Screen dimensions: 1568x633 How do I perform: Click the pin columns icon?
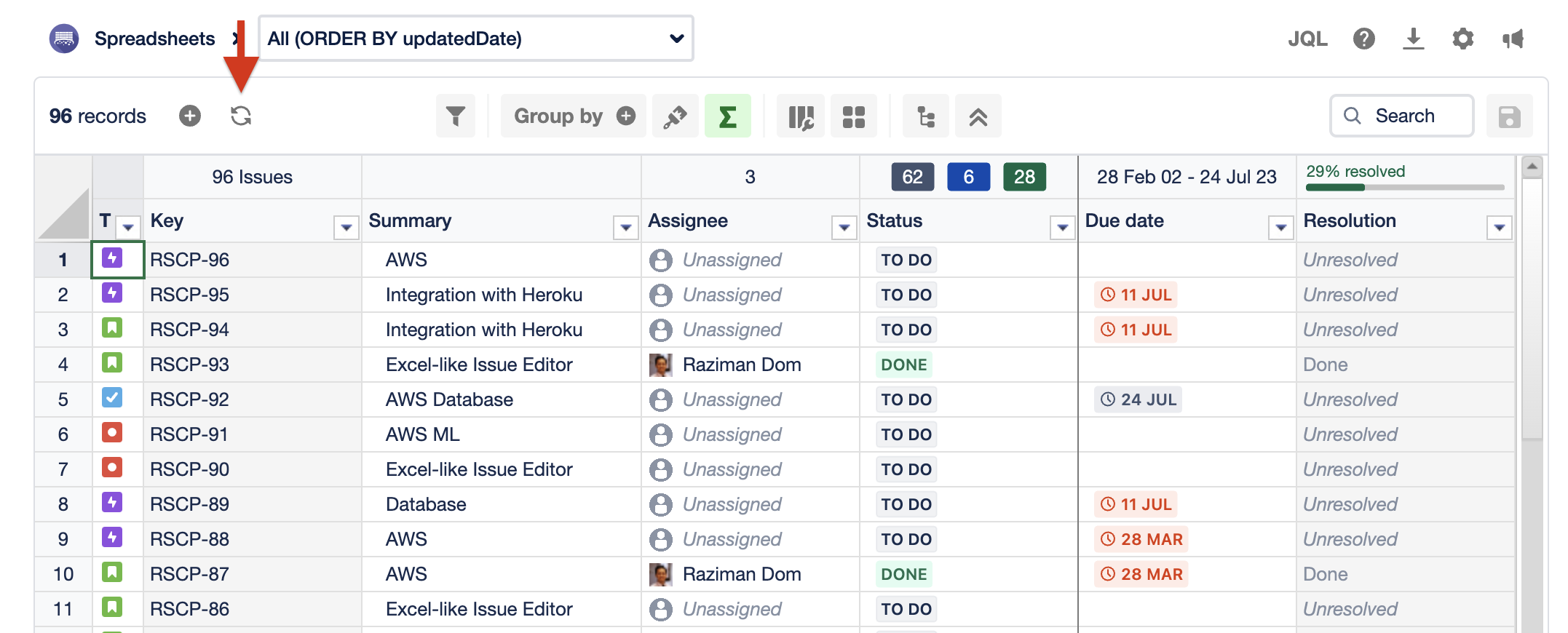point(675,116)
